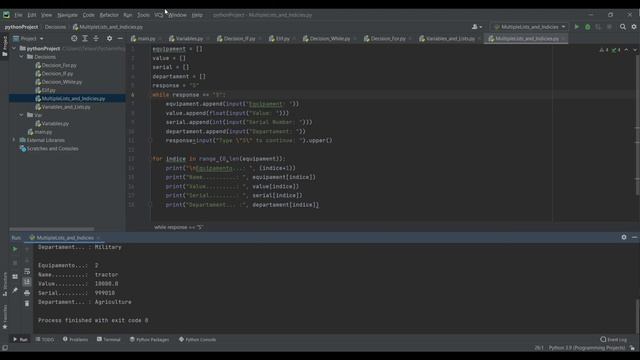Toggle the Project sidebar tool button
This screenshot has width=640, height=360.
coord(4,47)
